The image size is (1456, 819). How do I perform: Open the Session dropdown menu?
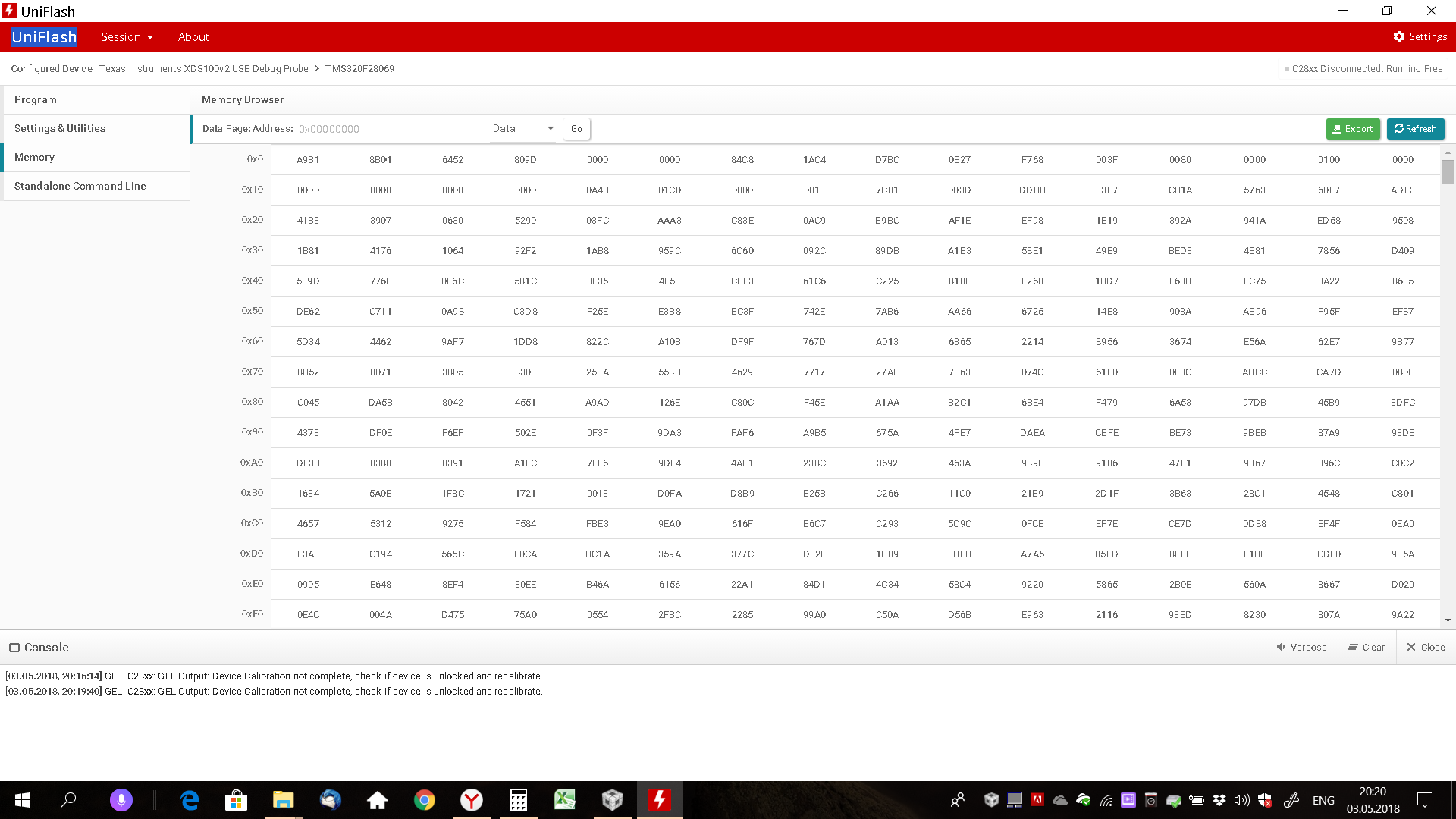point(127,36)
